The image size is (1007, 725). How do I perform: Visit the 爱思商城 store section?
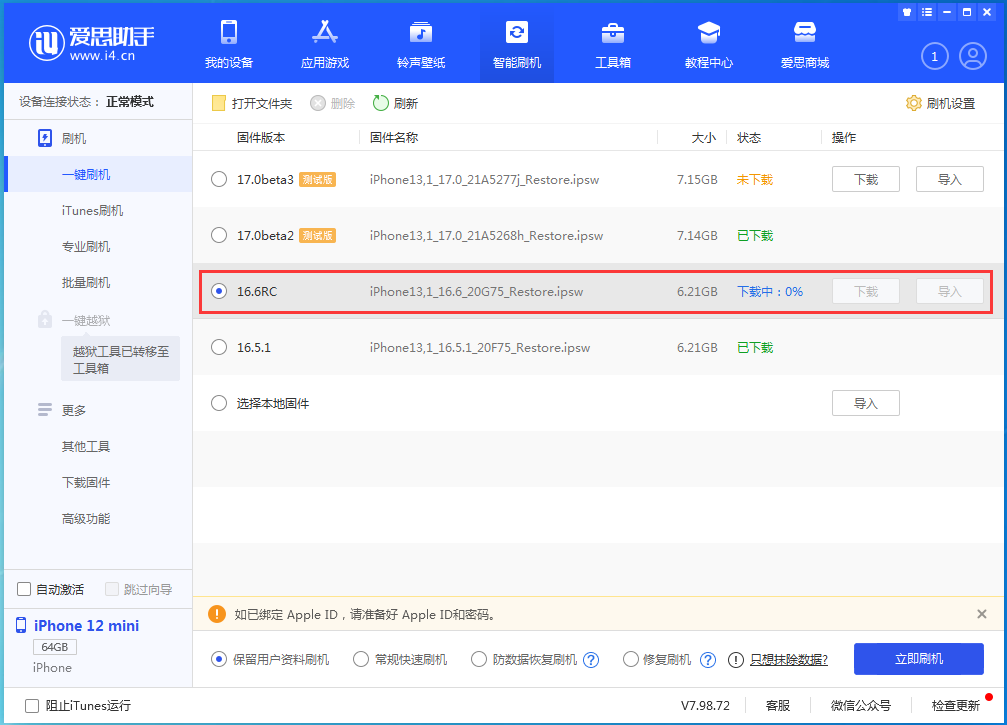pyautogui.click(x=805, y=44)
